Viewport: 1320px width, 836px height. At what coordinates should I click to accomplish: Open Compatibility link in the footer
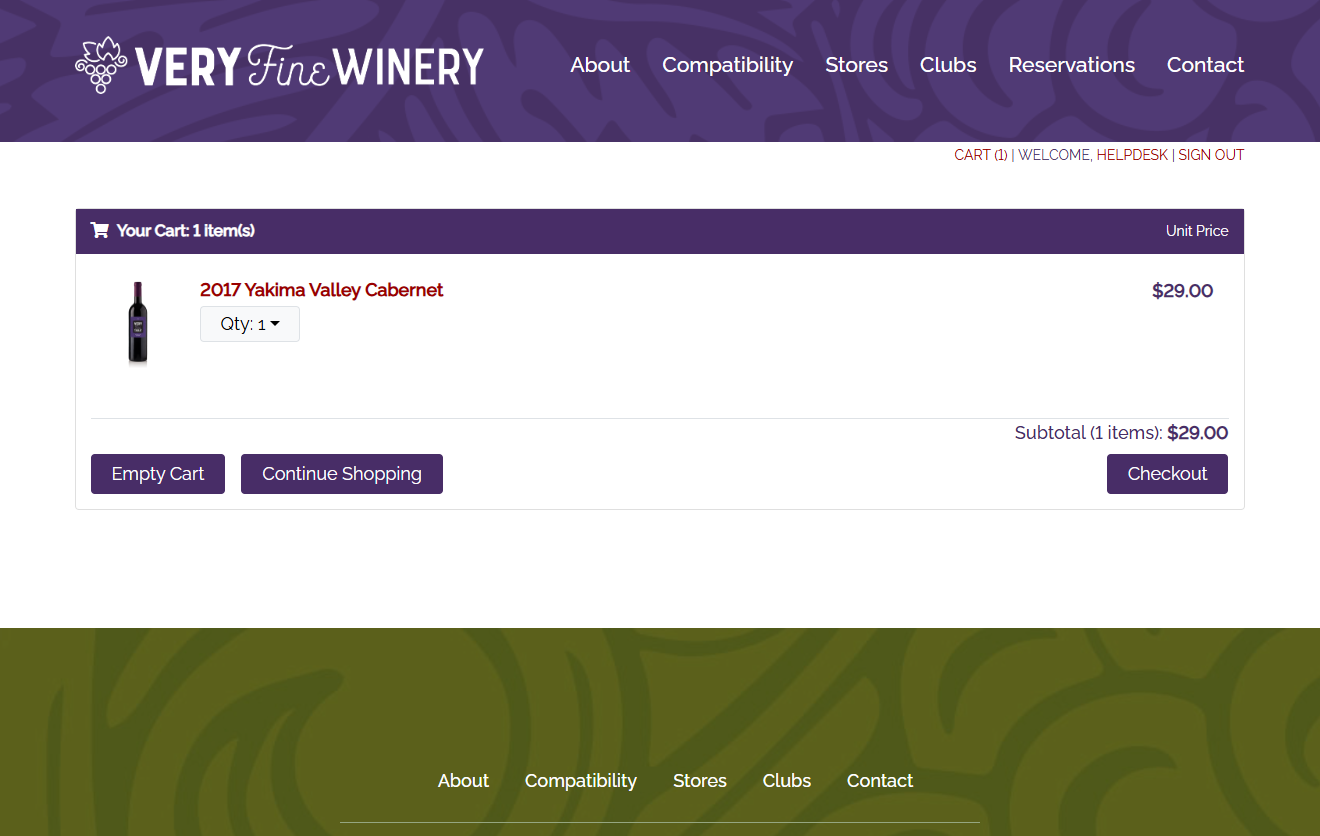(x=581, y=781)
